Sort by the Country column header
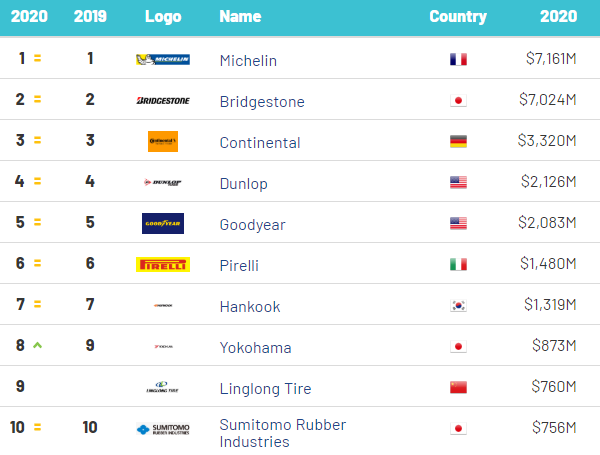The image size is (600, 455). 458,16
